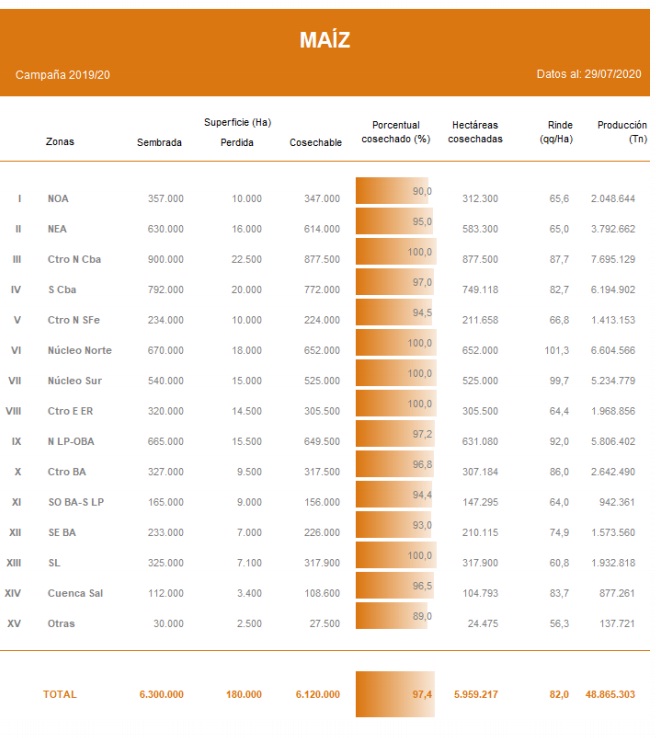Click the TOTAL row label
656x738 pixels.
point(59,694)
